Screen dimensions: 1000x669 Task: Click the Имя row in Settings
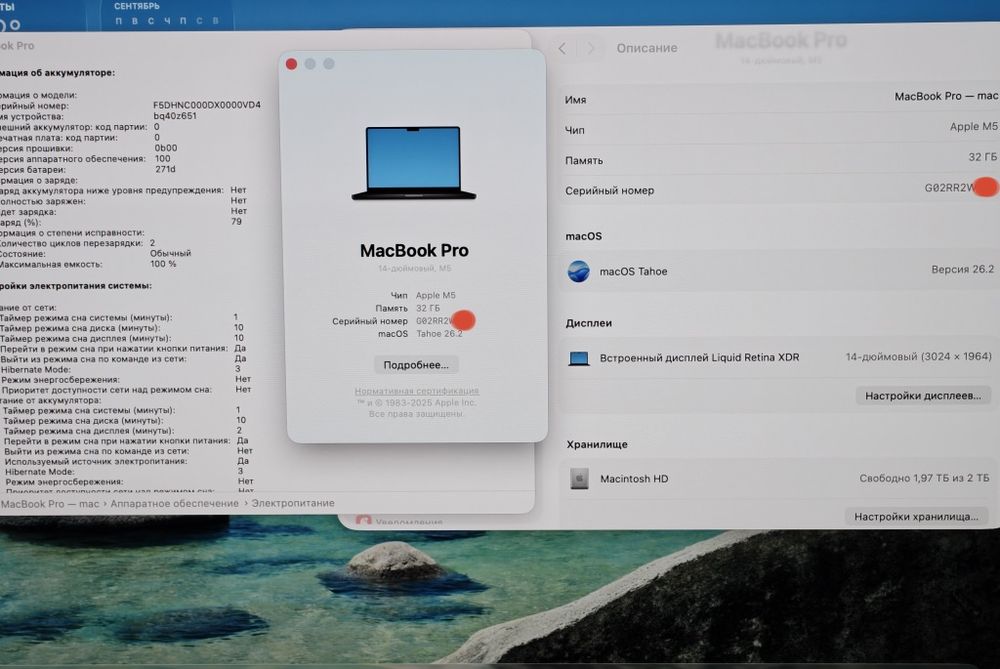point(781,98)
